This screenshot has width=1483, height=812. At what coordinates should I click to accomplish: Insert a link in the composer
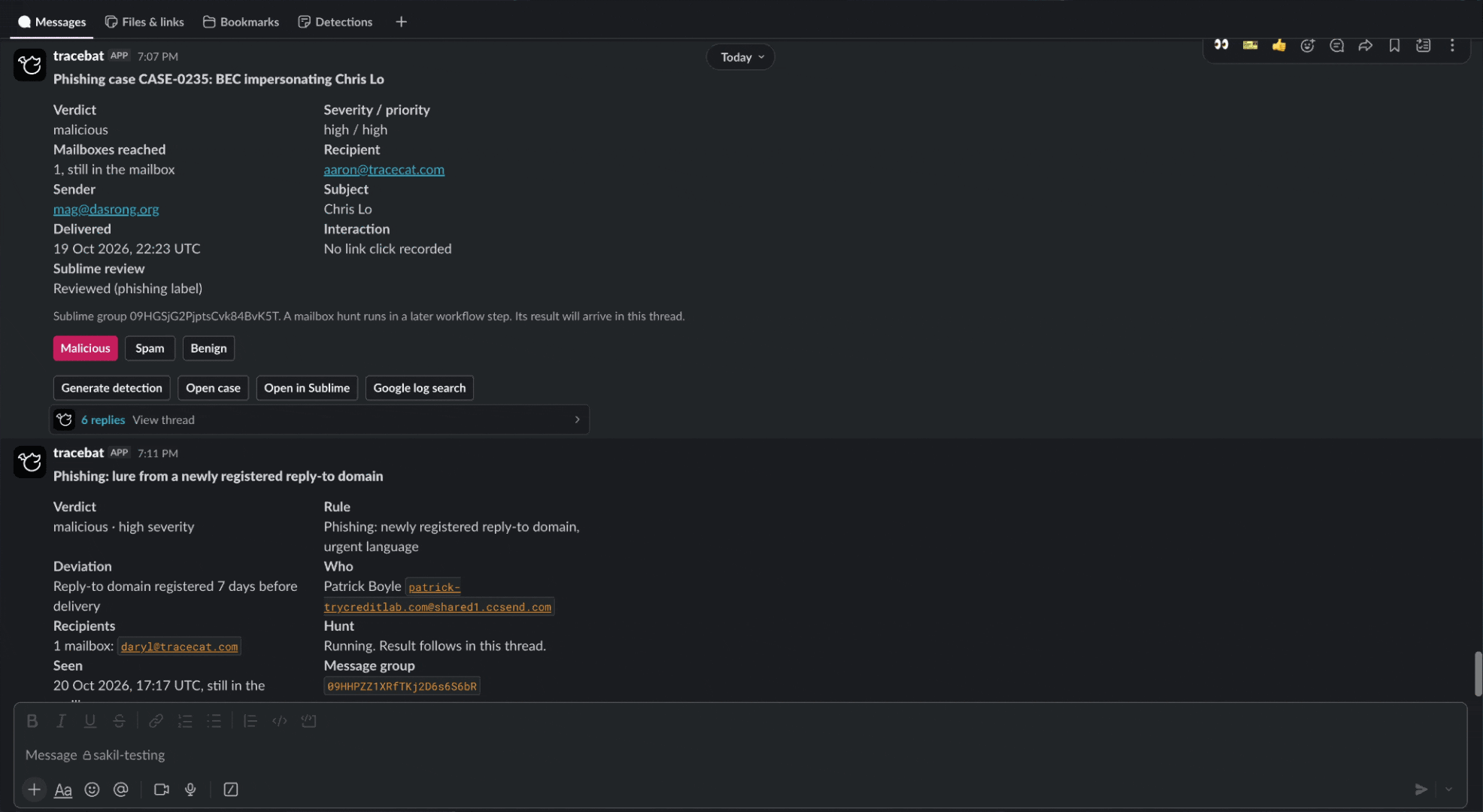156,721
